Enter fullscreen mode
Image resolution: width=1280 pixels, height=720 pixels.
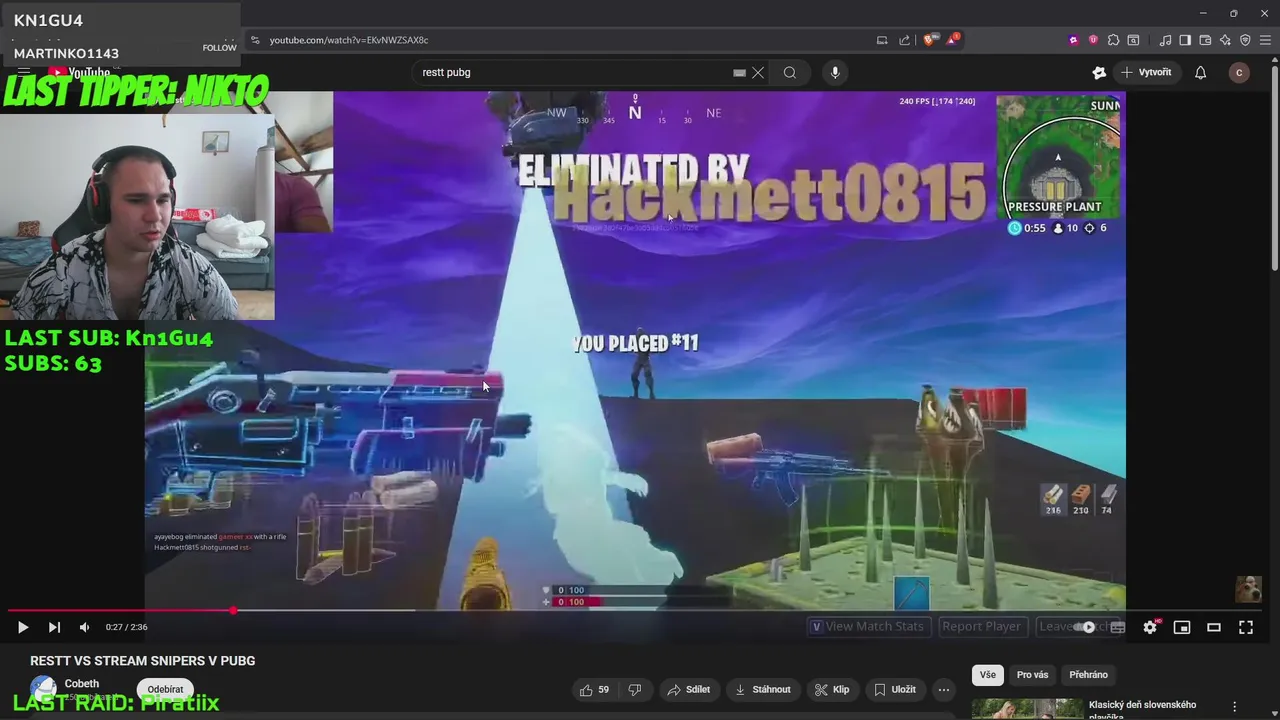1246,627
